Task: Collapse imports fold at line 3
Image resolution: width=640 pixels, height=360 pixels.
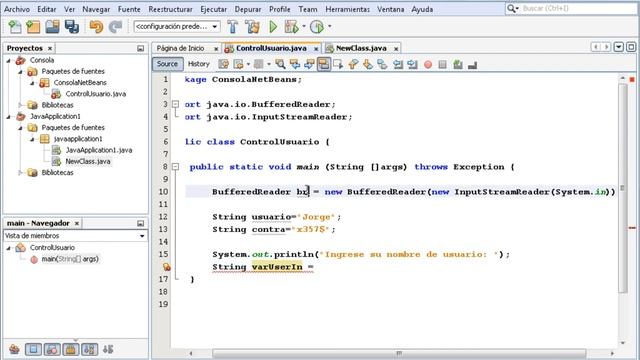Action: coord(176,104)
